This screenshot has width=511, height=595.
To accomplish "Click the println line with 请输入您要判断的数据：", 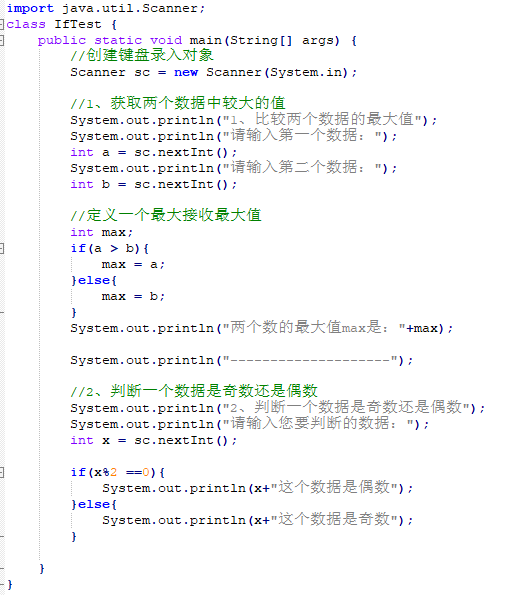I will (250, 424).
